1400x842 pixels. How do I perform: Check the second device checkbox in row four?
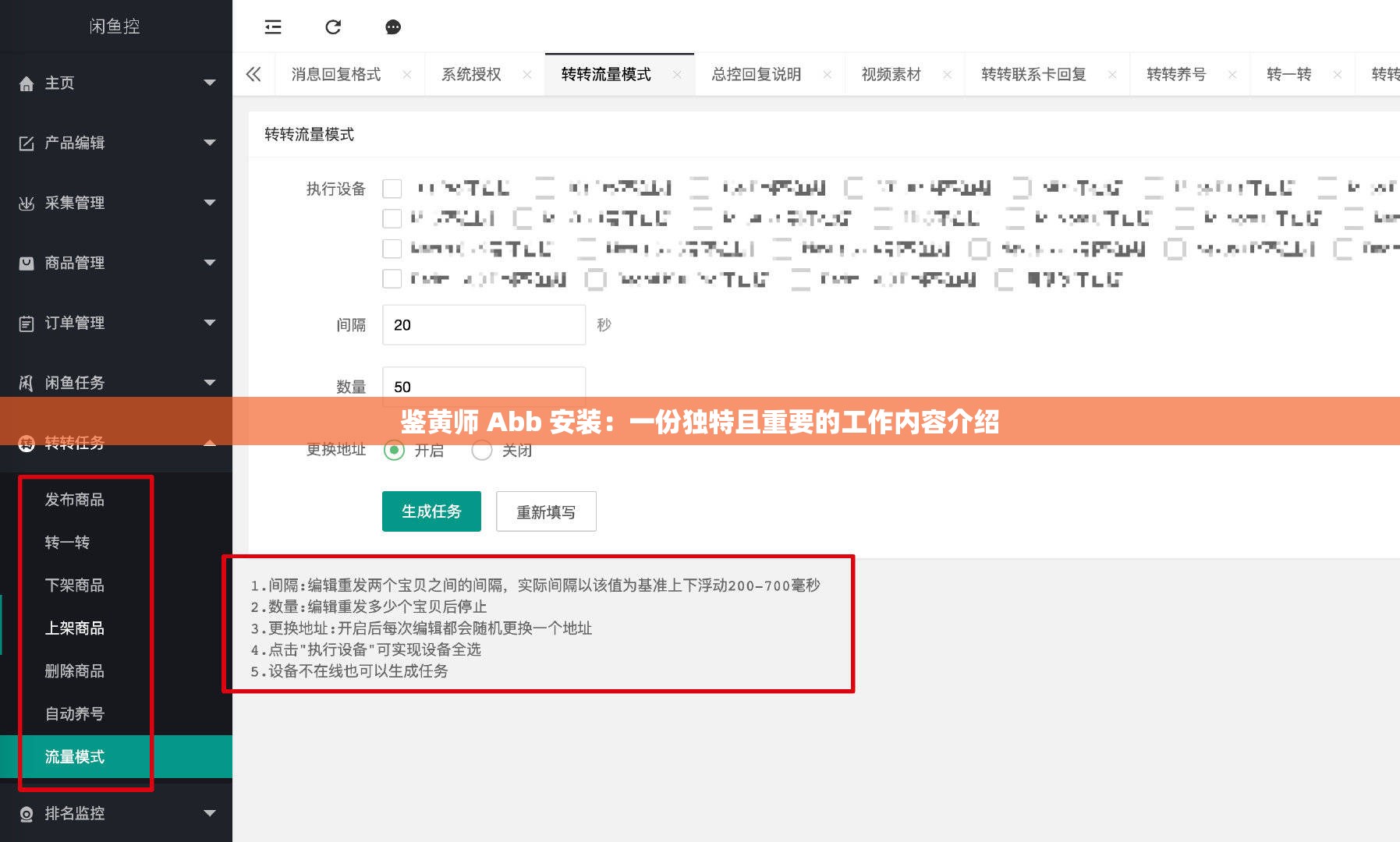pyautogui.click(x=596, y=279)
